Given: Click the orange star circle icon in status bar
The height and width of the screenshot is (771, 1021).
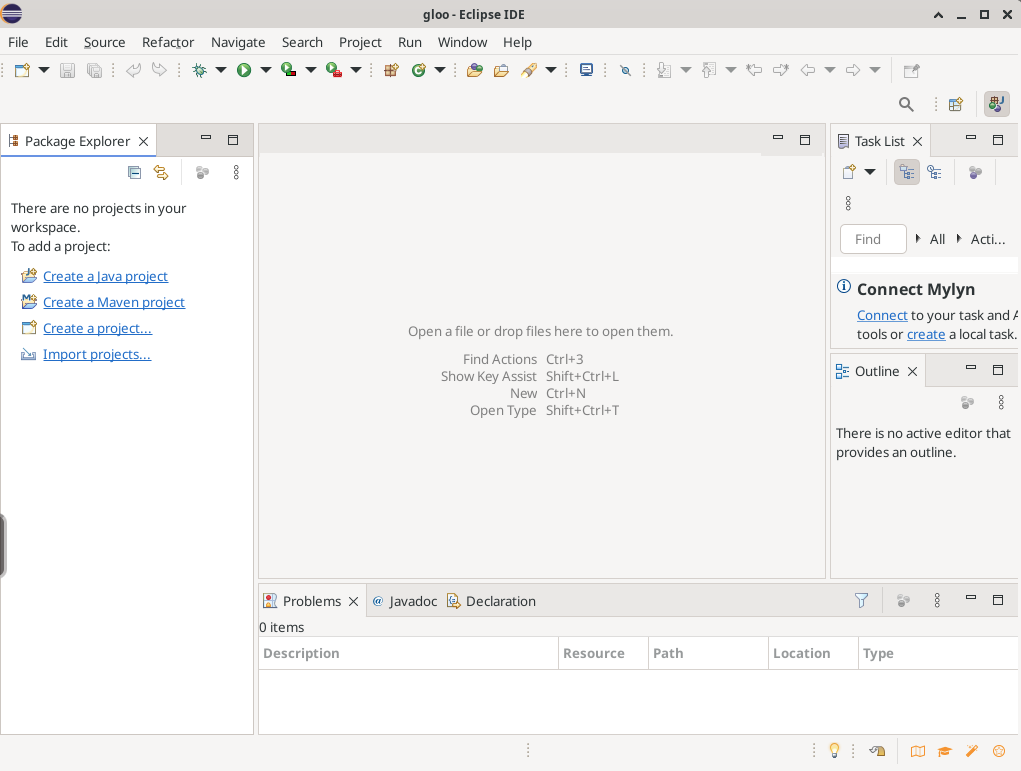Looking at the screenshot, I should 999,751.
